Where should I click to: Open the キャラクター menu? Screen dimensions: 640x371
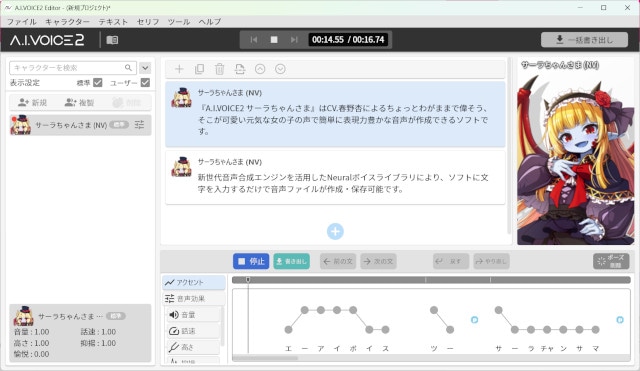[x=67, y=22]
